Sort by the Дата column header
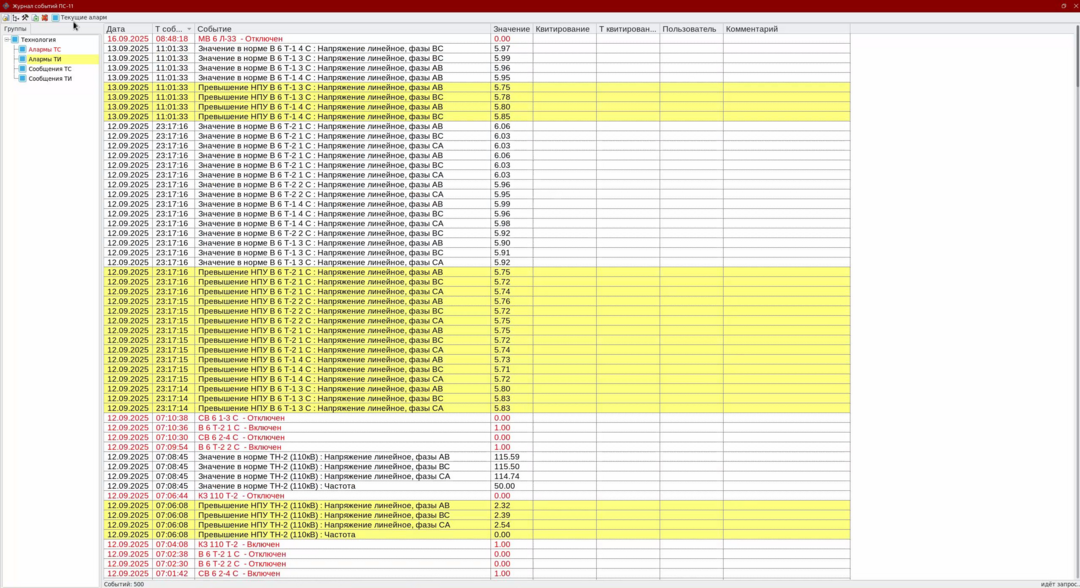1080x588 pixels. [x=128, y=29]
